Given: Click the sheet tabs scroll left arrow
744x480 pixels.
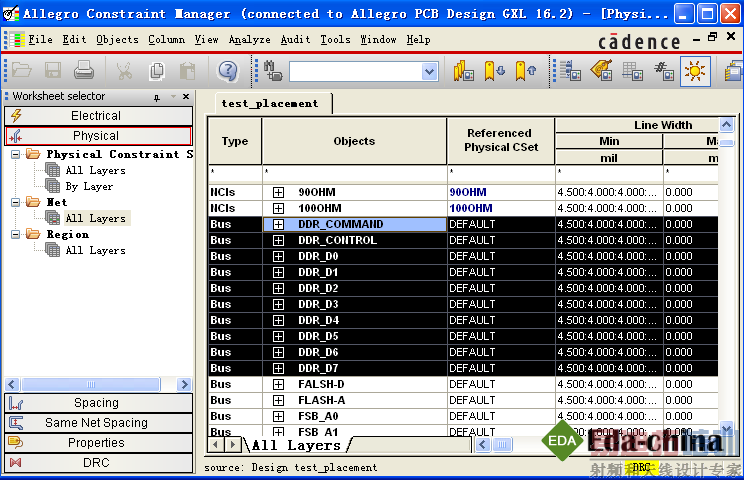Looking at the screenshot, I should (x=216, y=445).
